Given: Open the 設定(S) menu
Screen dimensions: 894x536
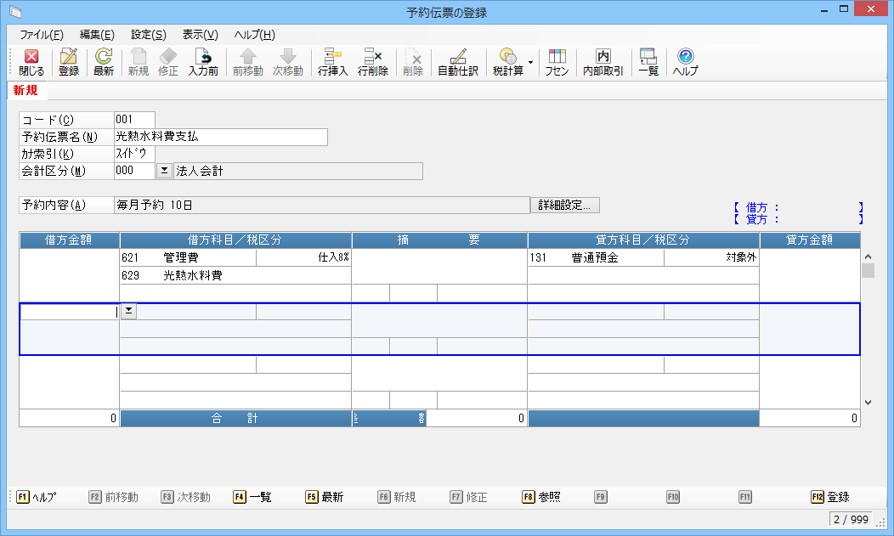Looking at the screenshot, I should 148,35.
